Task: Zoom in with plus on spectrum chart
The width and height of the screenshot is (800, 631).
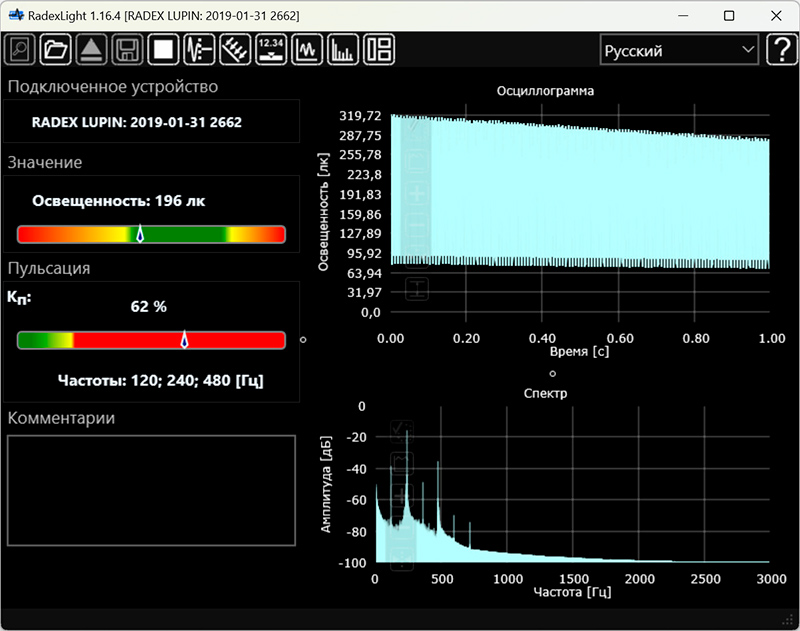Action: 402,495
